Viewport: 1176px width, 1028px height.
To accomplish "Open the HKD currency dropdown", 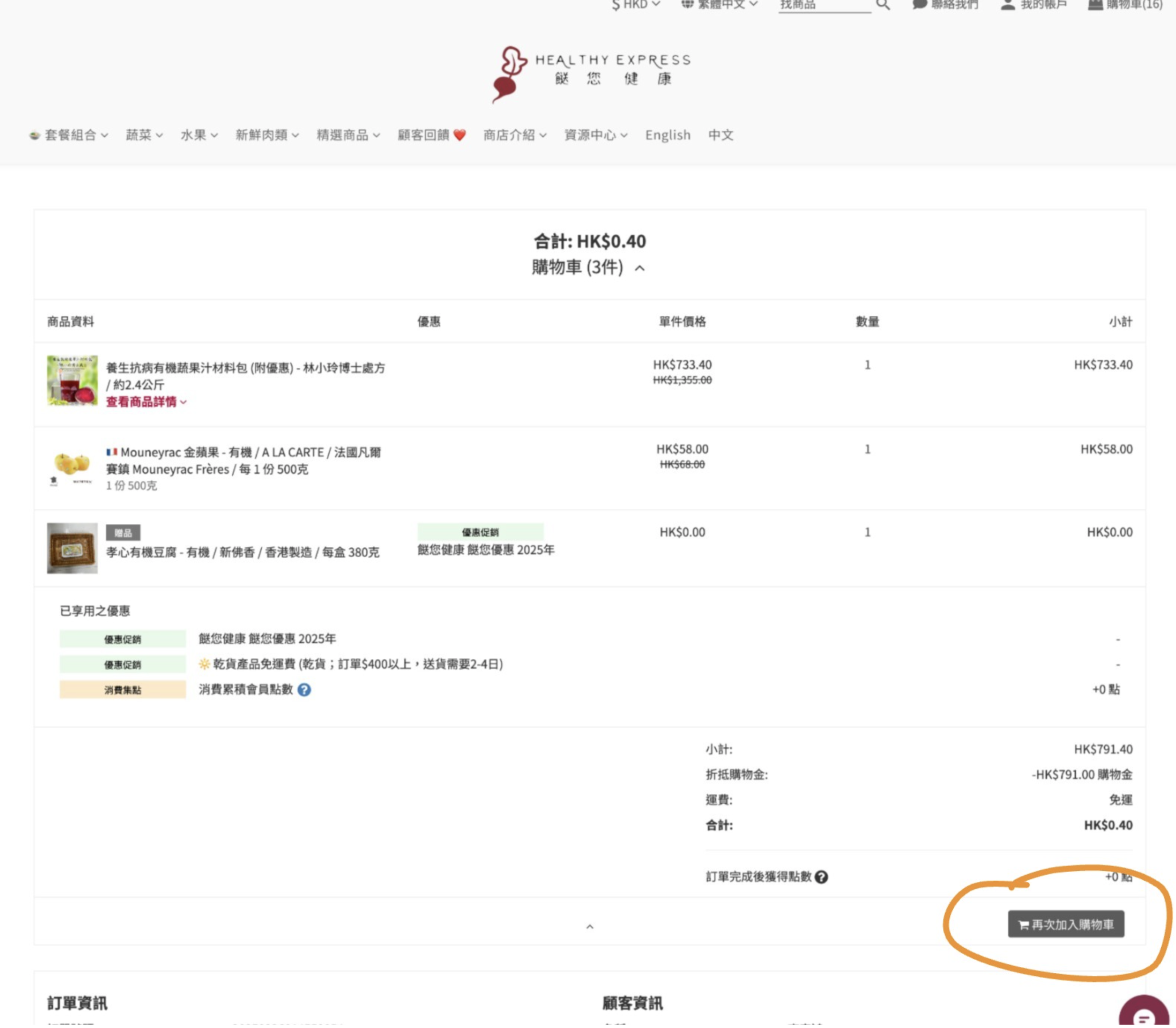I will 635,5.
